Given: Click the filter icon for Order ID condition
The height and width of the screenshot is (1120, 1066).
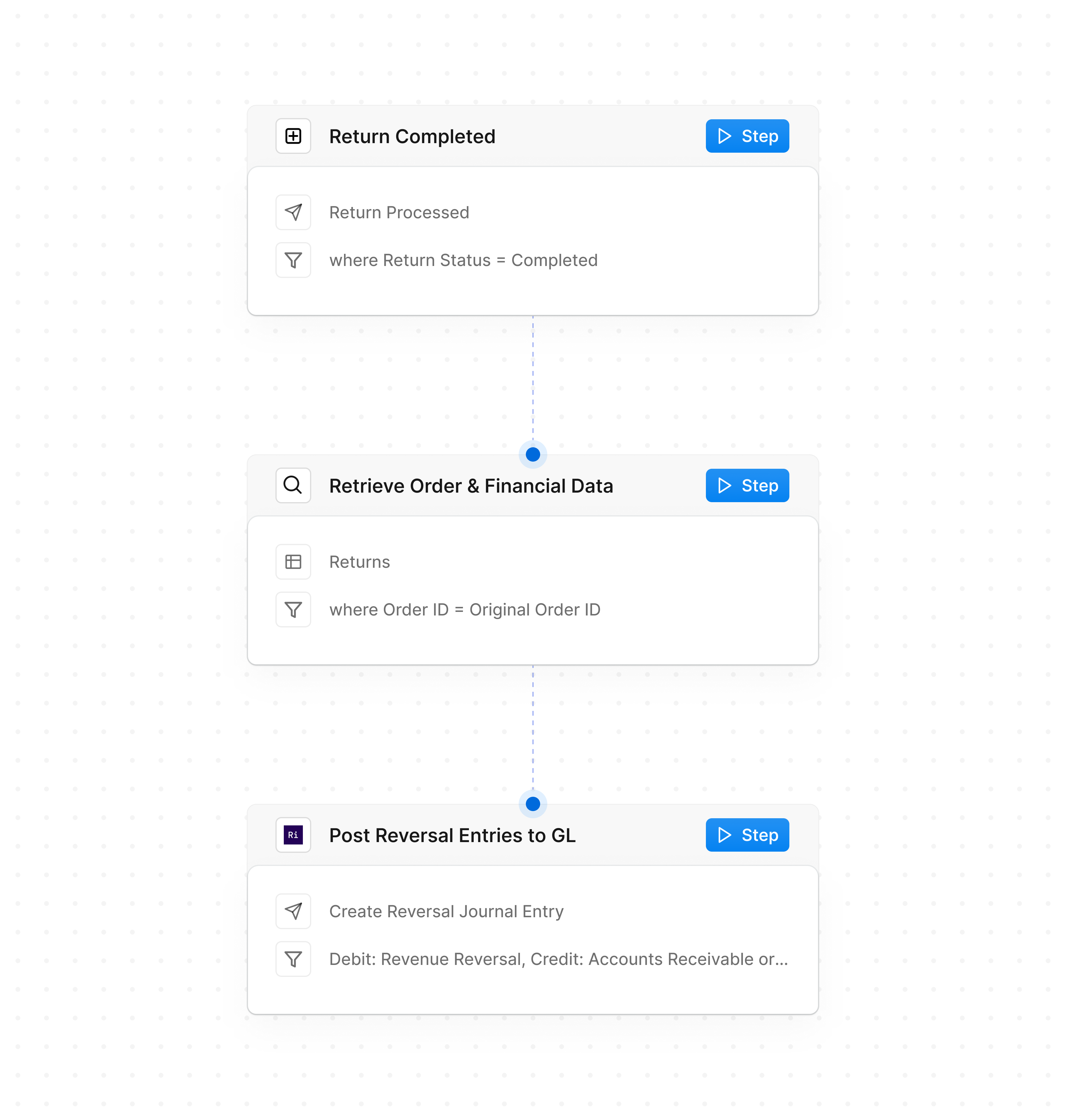Looking at the screenshot, I should 293,609.
